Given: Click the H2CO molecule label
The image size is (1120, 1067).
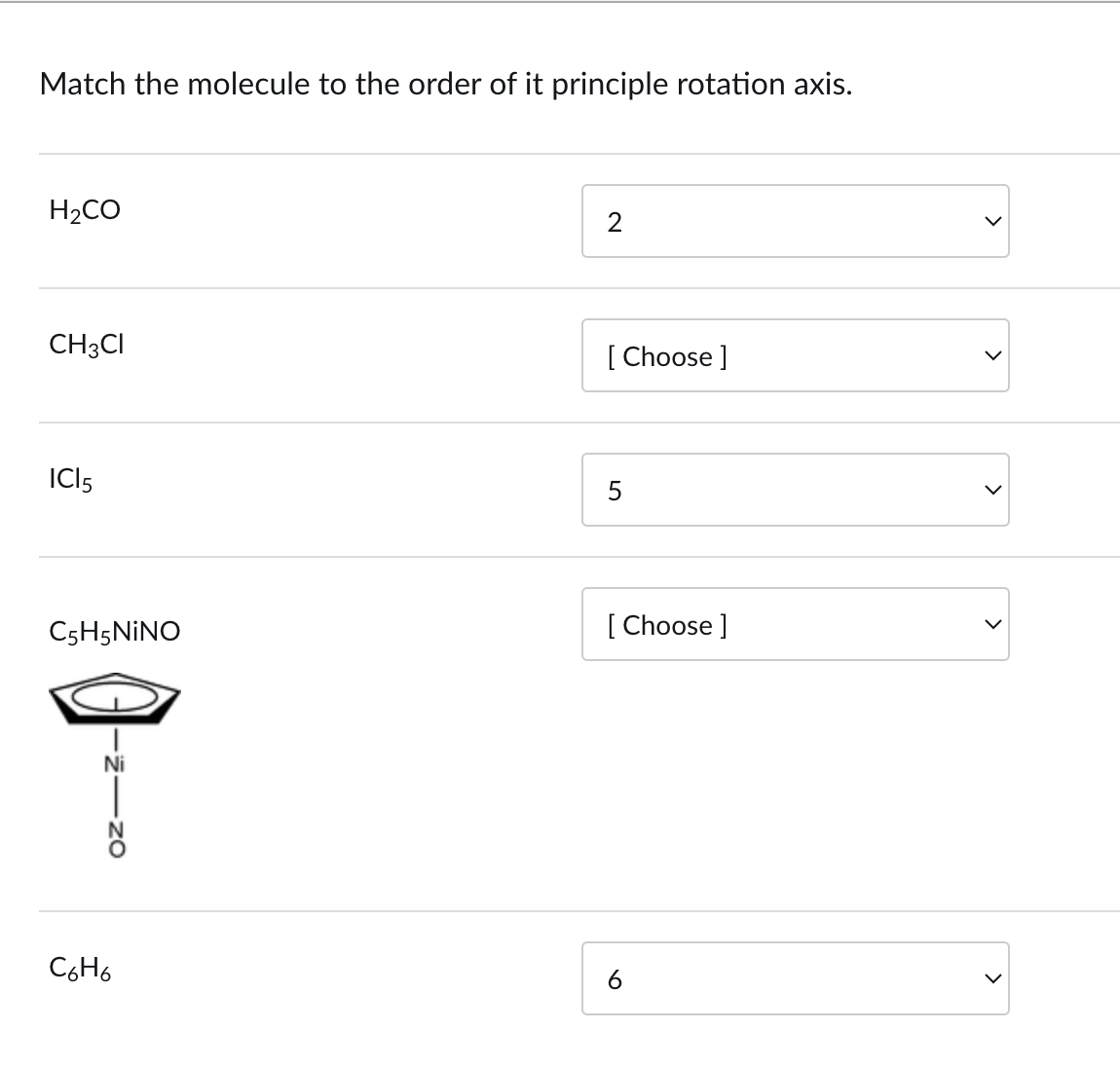Looking at the screenshot, I should tap(85, 210).
